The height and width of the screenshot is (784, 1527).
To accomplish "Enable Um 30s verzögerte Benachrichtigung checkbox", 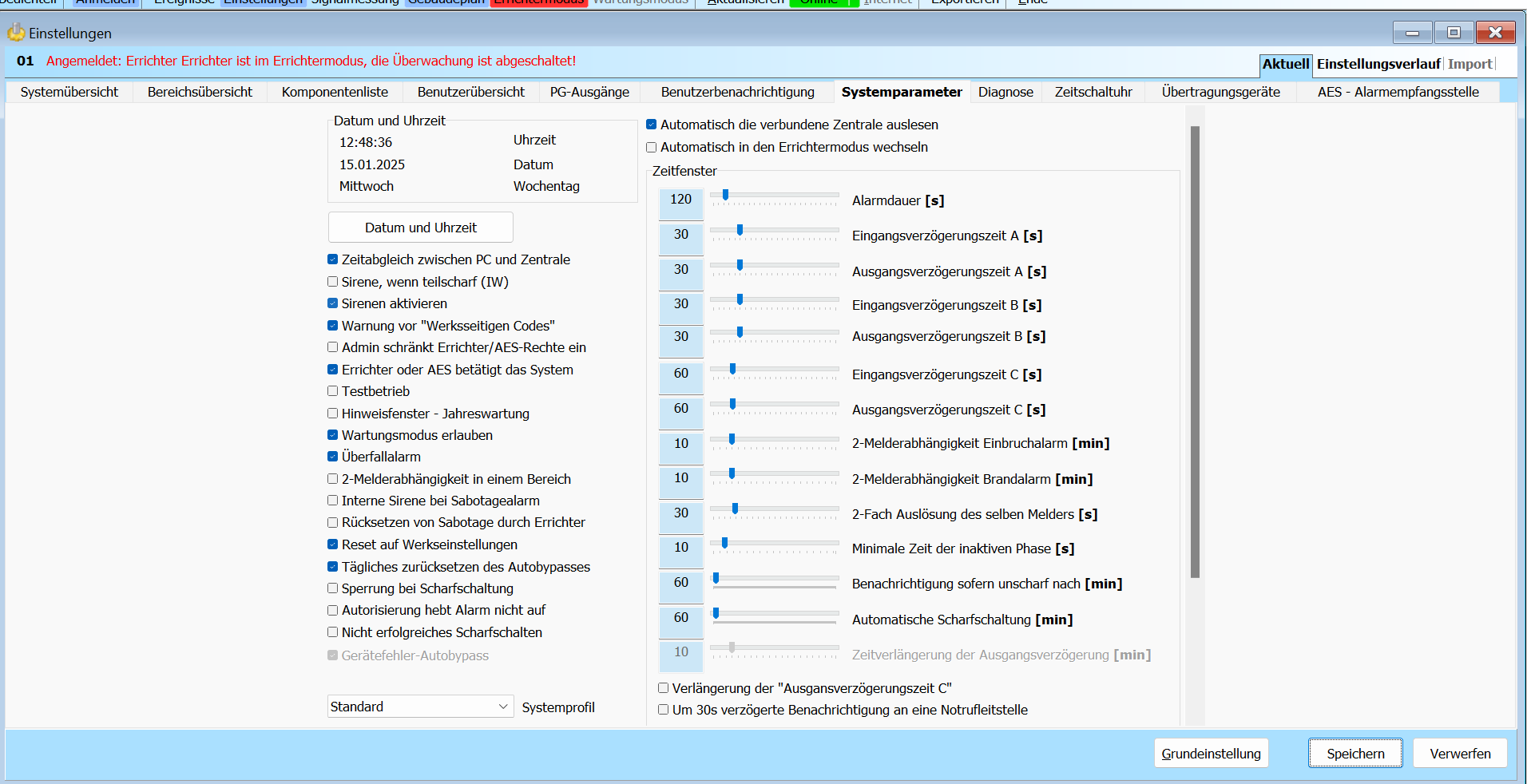I will [x=664, y=710].
